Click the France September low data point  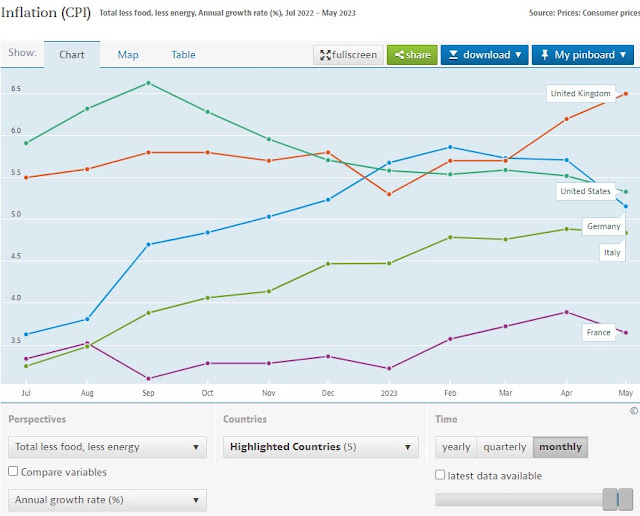149,378
